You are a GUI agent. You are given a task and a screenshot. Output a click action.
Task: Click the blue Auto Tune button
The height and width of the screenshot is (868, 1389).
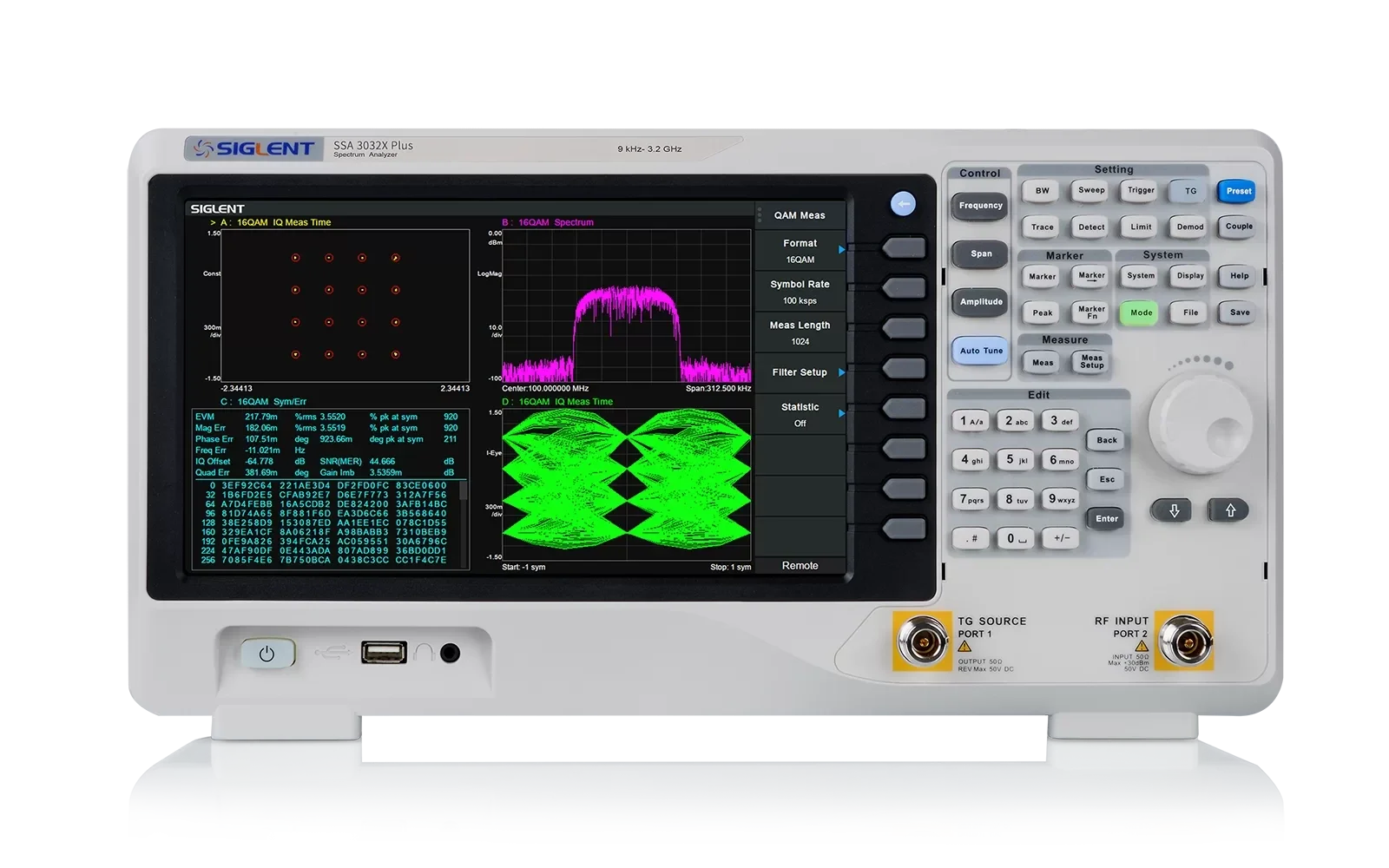coord(980,351)
